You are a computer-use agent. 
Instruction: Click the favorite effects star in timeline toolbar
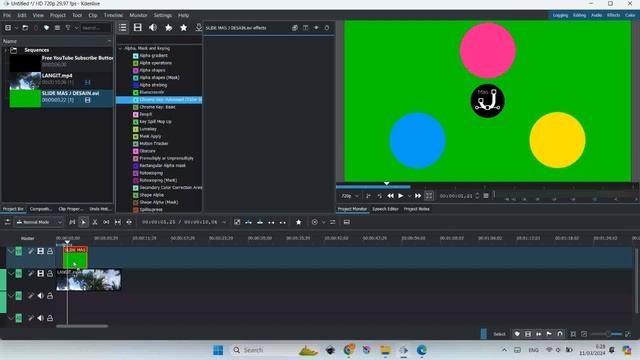[299, 222]
